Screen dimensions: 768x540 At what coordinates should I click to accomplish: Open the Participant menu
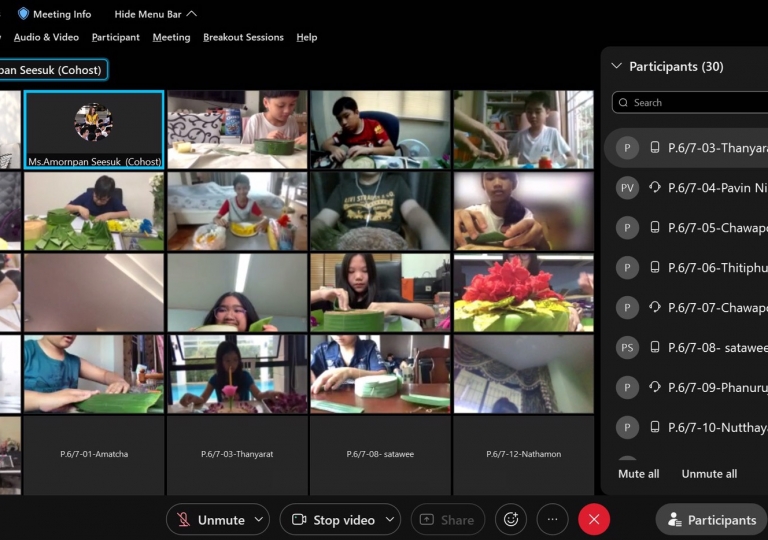click(x=116, y=37)
